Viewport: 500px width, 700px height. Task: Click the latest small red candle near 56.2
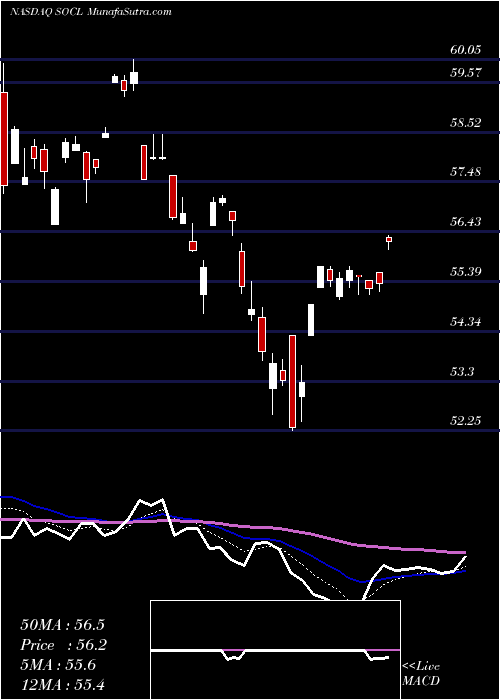coord(389,240)
